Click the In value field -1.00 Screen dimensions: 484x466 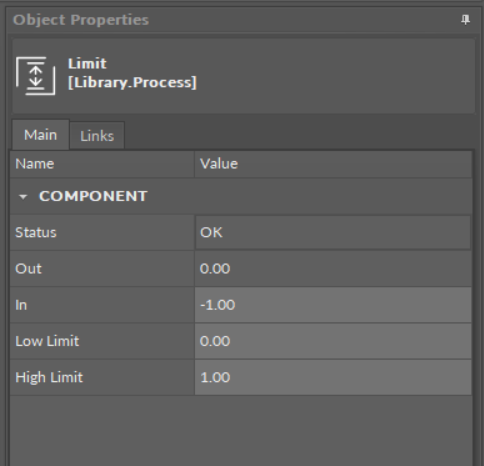click(x=333, y=305)
